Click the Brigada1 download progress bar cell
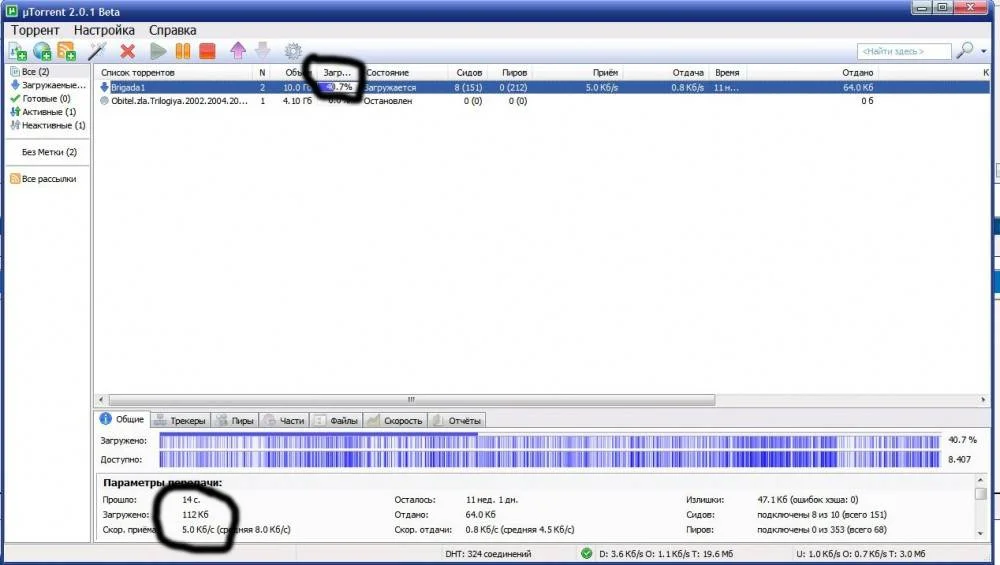The height and width of the screenshot is (565, 1000). [338, 87]
